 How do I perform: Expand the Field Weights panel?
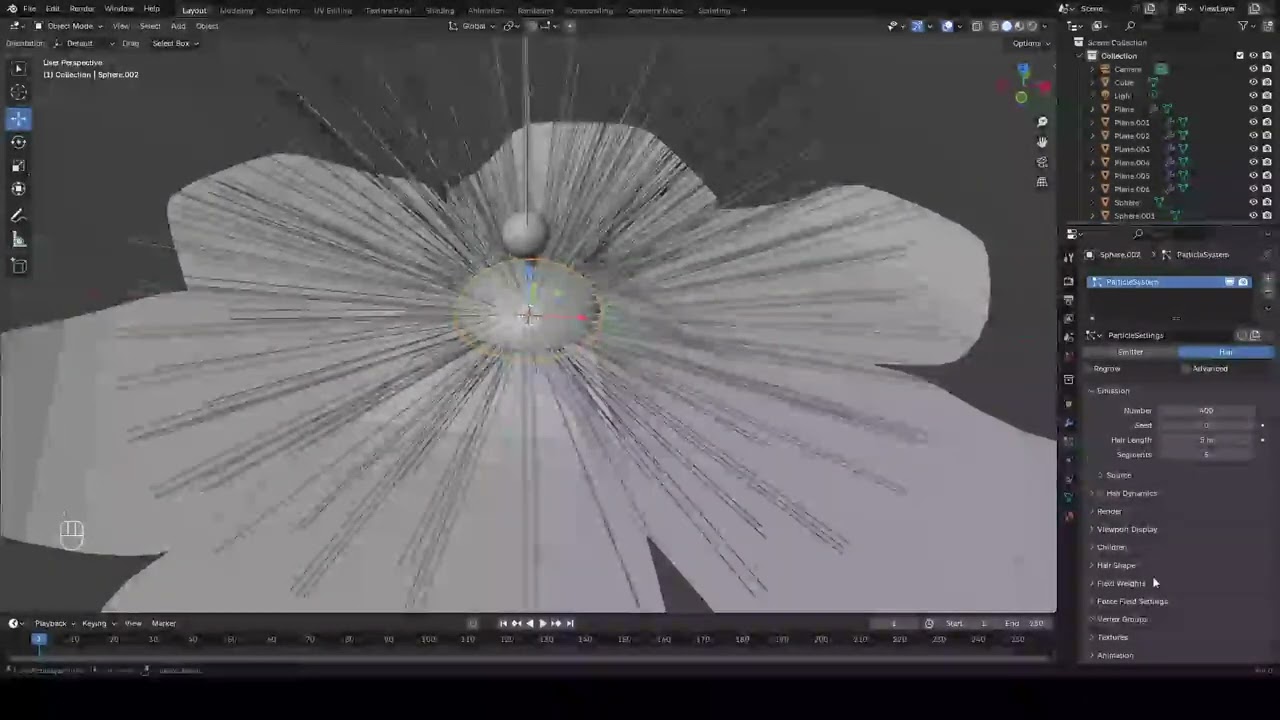(x=1120, y=583)
